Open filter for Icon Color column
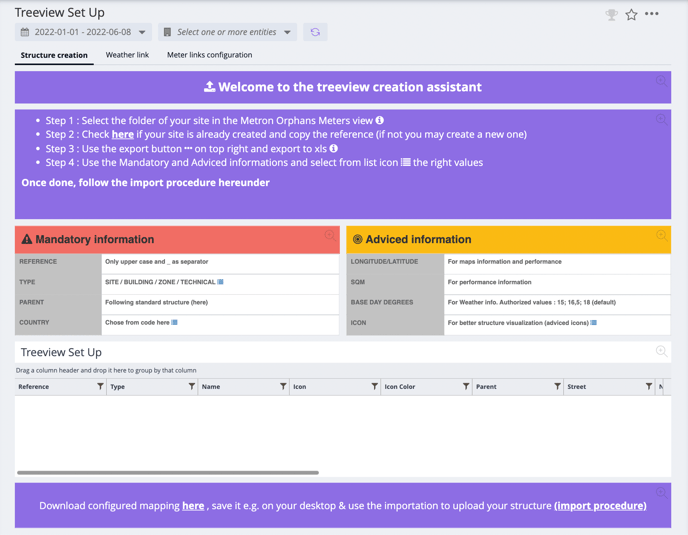 pos(466,386)
